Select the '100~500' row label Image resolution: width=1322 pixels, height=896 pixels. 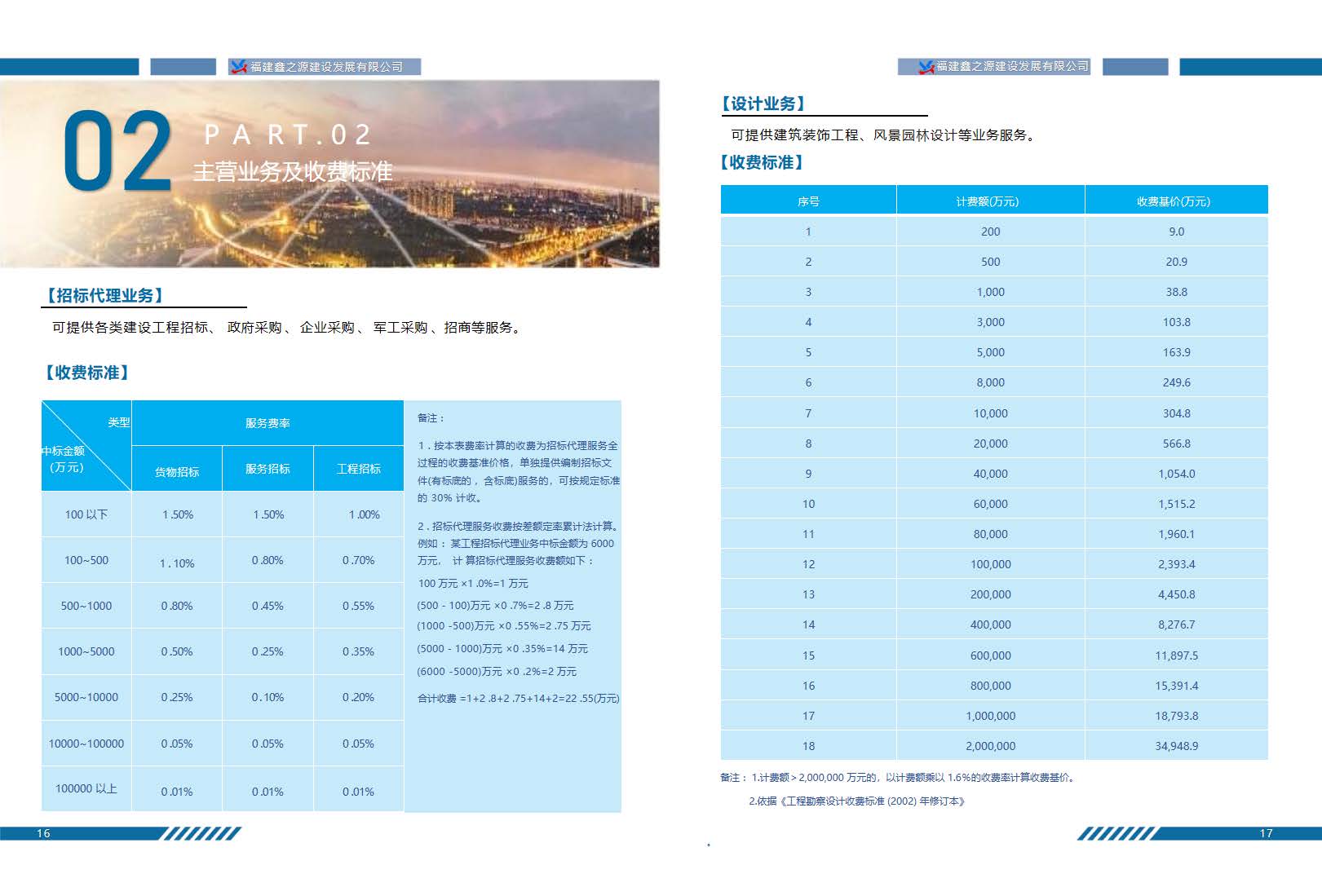[86, 560]
